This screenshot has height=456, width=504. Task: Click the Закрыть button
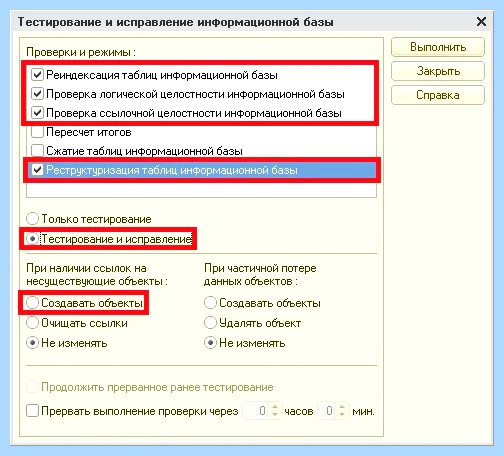(x=438, y=71)
